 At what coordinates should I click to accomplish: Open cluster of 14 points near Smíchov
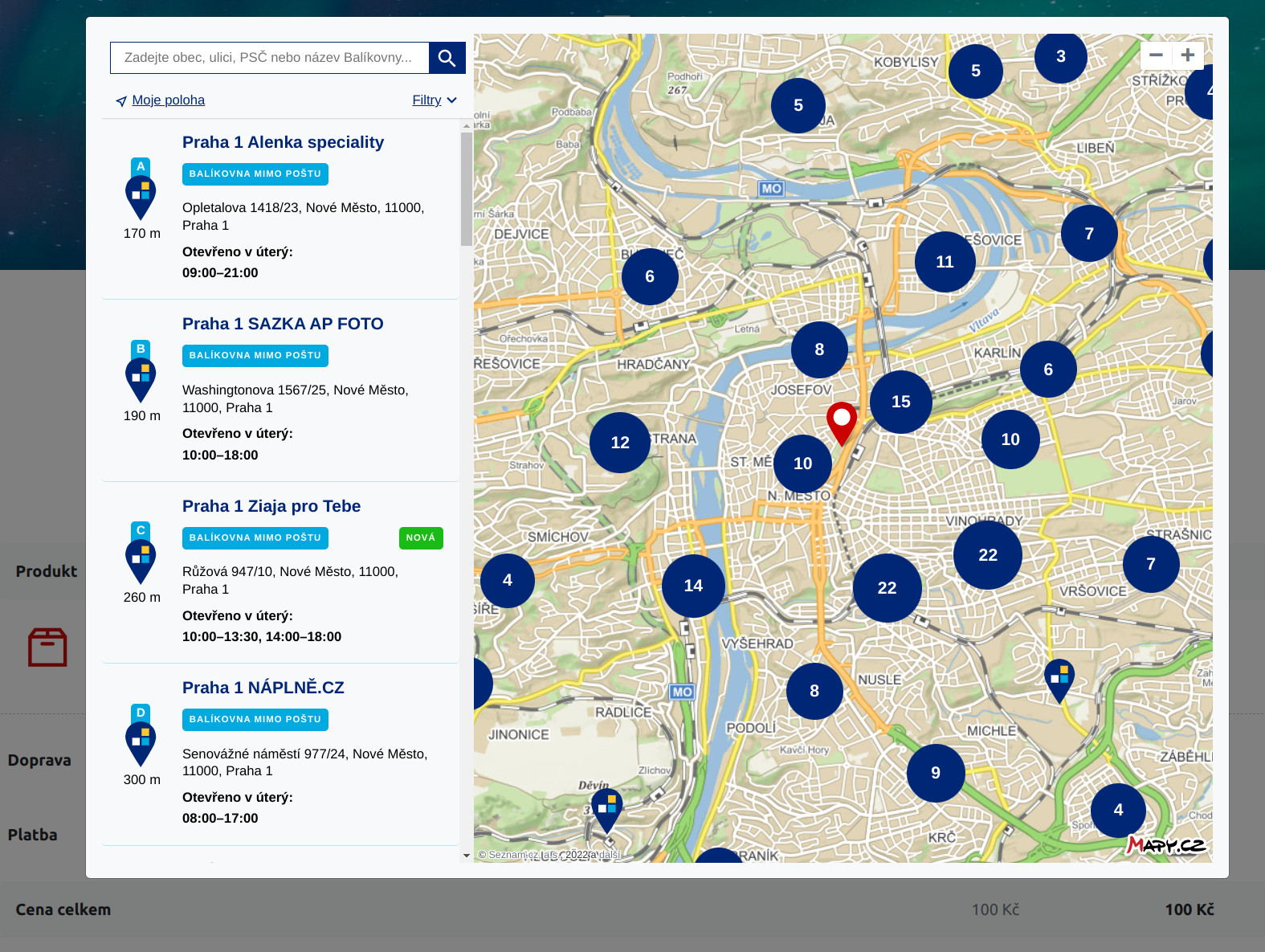pos(693,586)
